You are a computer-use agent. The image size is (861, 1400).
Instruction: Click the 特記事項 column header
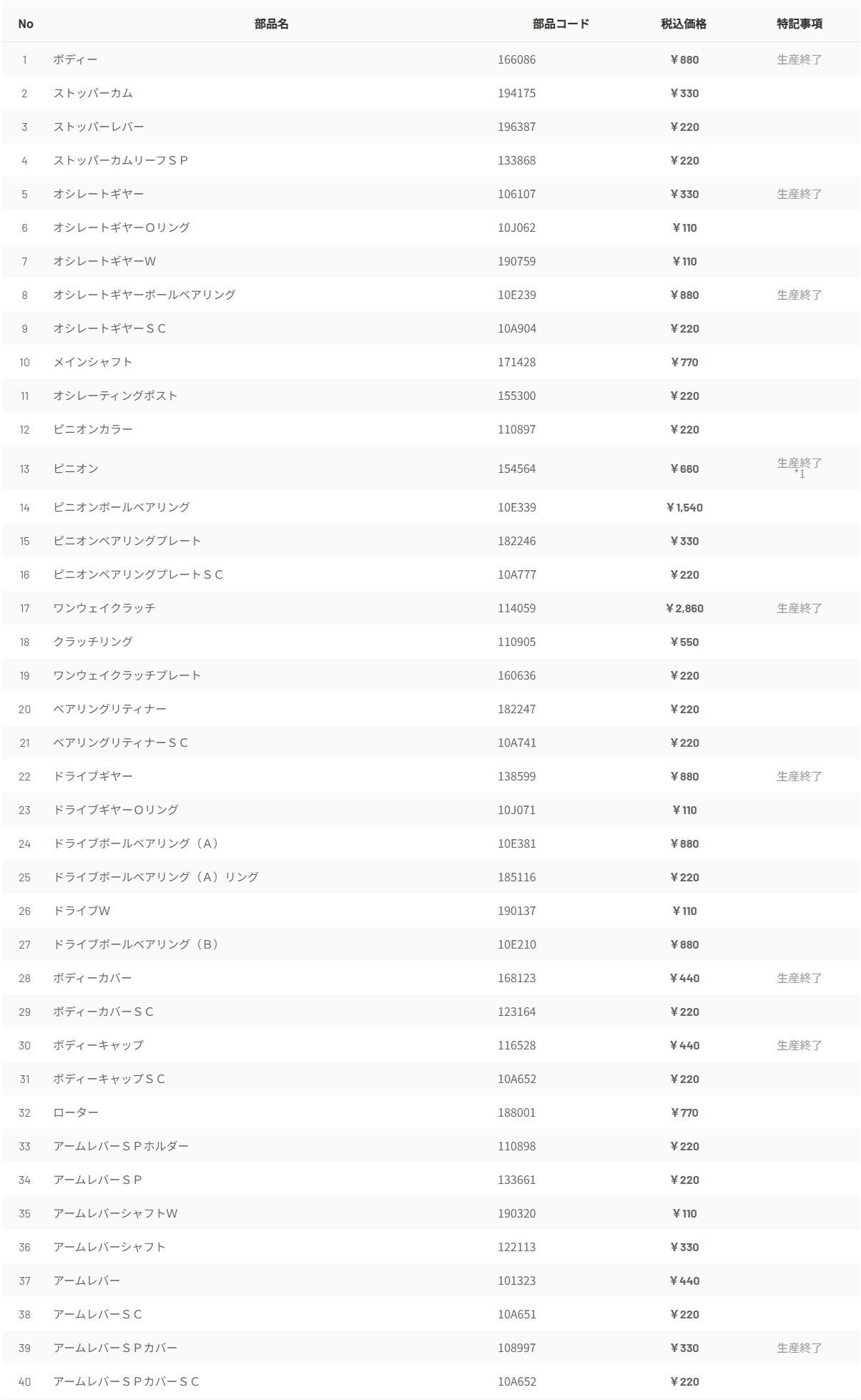point(799,24)
